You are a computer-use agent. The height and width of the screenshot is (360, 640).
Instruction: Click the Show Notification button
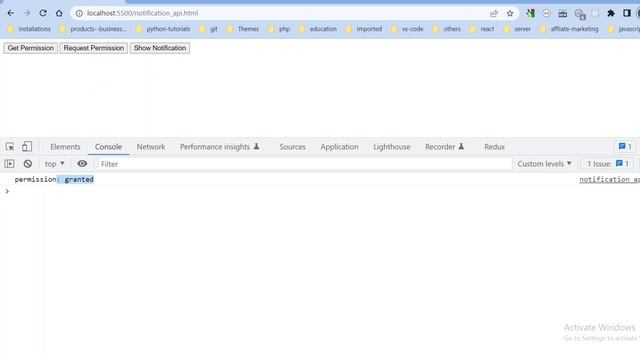pos(160,48)
